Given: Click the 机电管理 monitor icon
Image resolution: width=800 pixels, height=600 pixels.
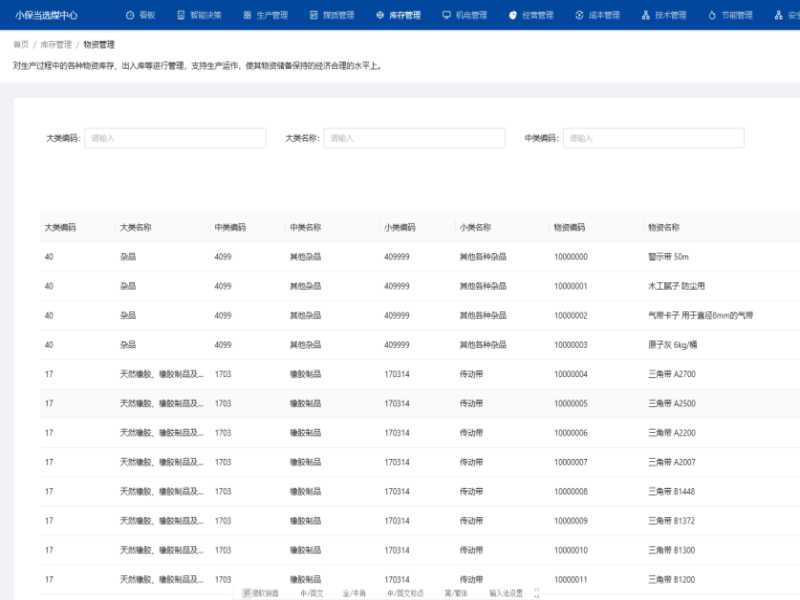Looking at the screenshot, I should click(x=446, y=15).
